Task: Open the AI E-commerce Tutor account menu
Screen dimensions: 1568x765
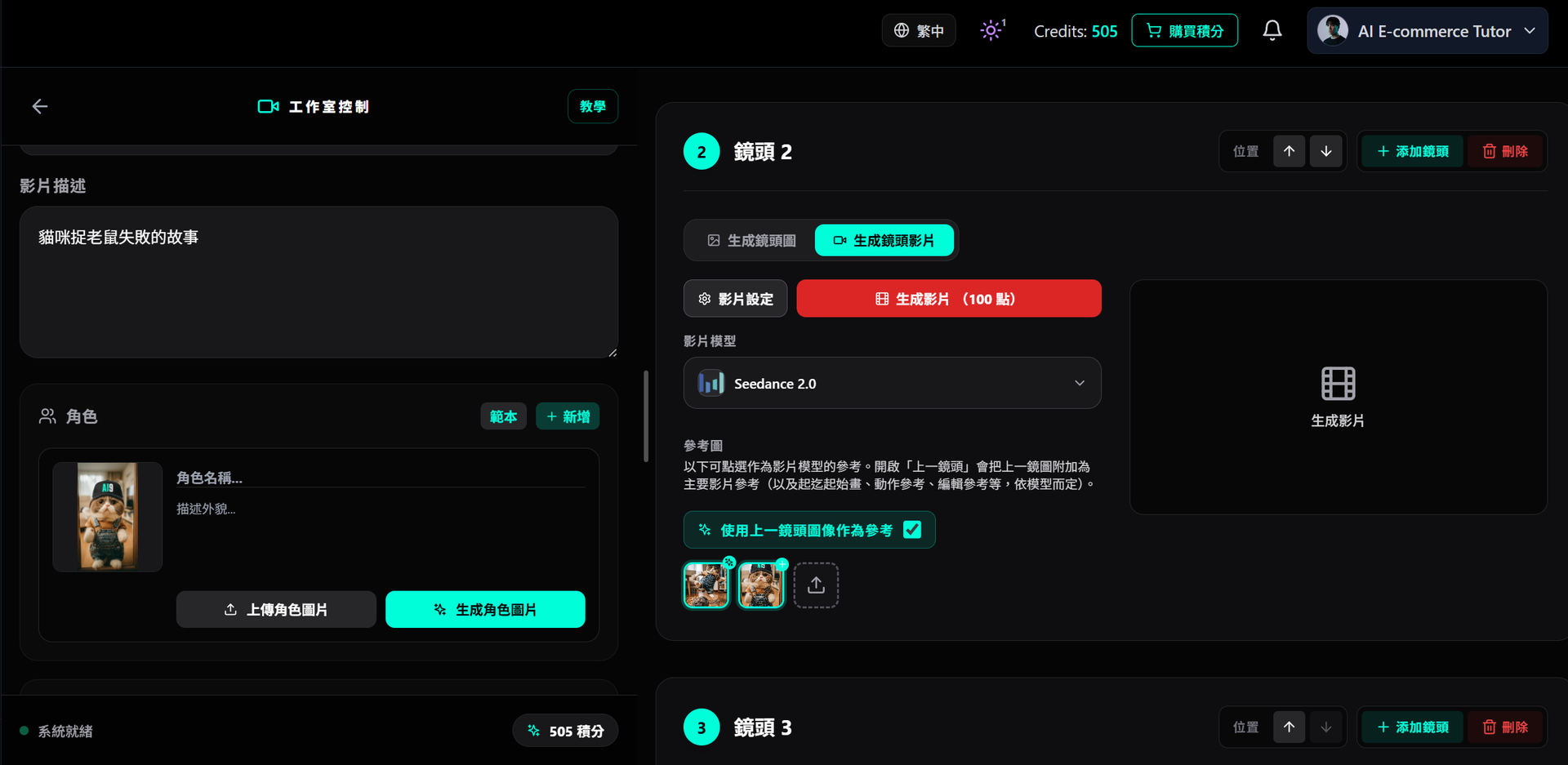Action: pyautogui.click(x=1428, y=31)
